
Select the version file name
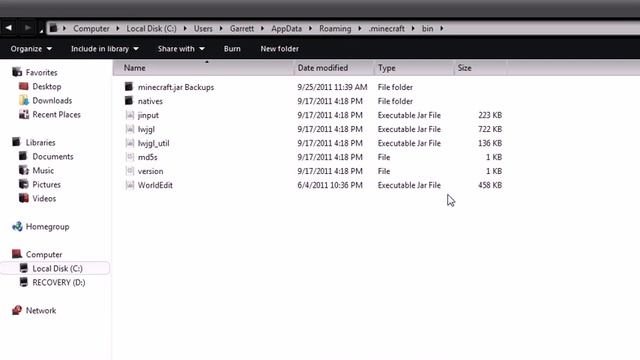[150, 171]
